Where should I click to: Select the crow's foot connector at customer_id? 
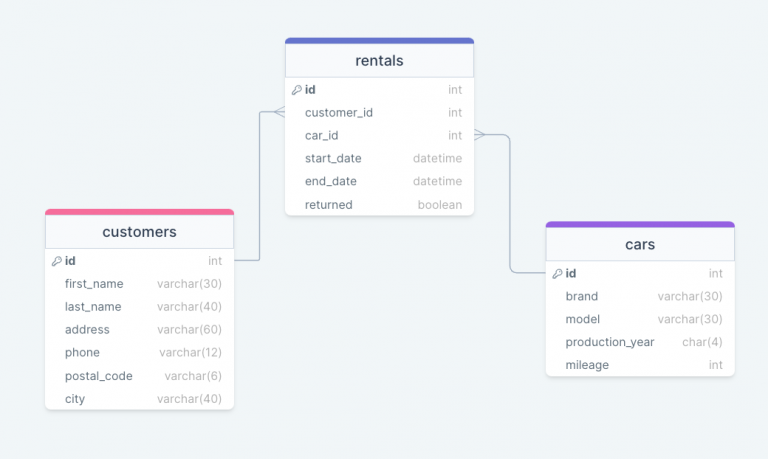[x=279, y=112]
